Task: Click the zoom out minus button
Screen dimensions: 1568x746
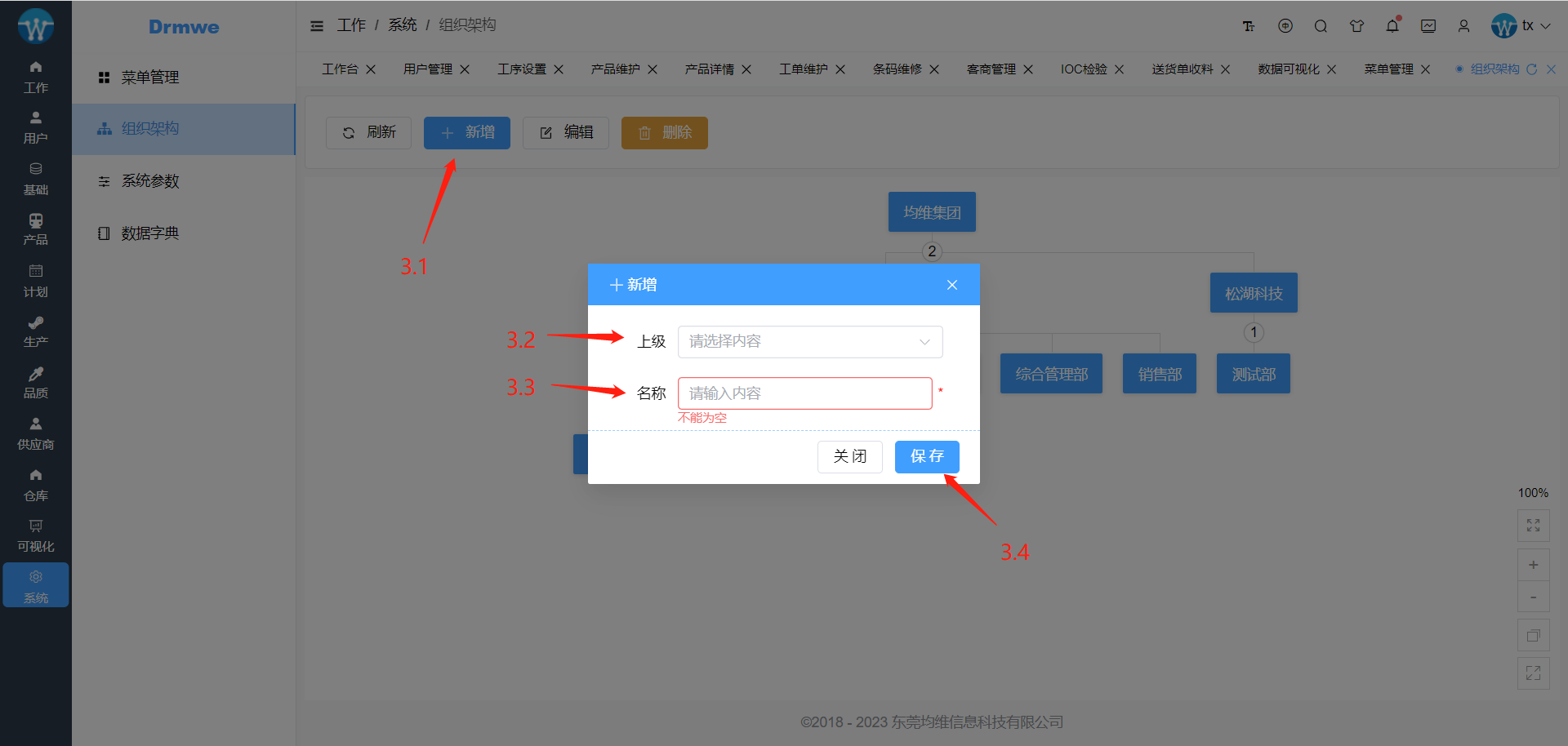Action: coord(1533,597)
